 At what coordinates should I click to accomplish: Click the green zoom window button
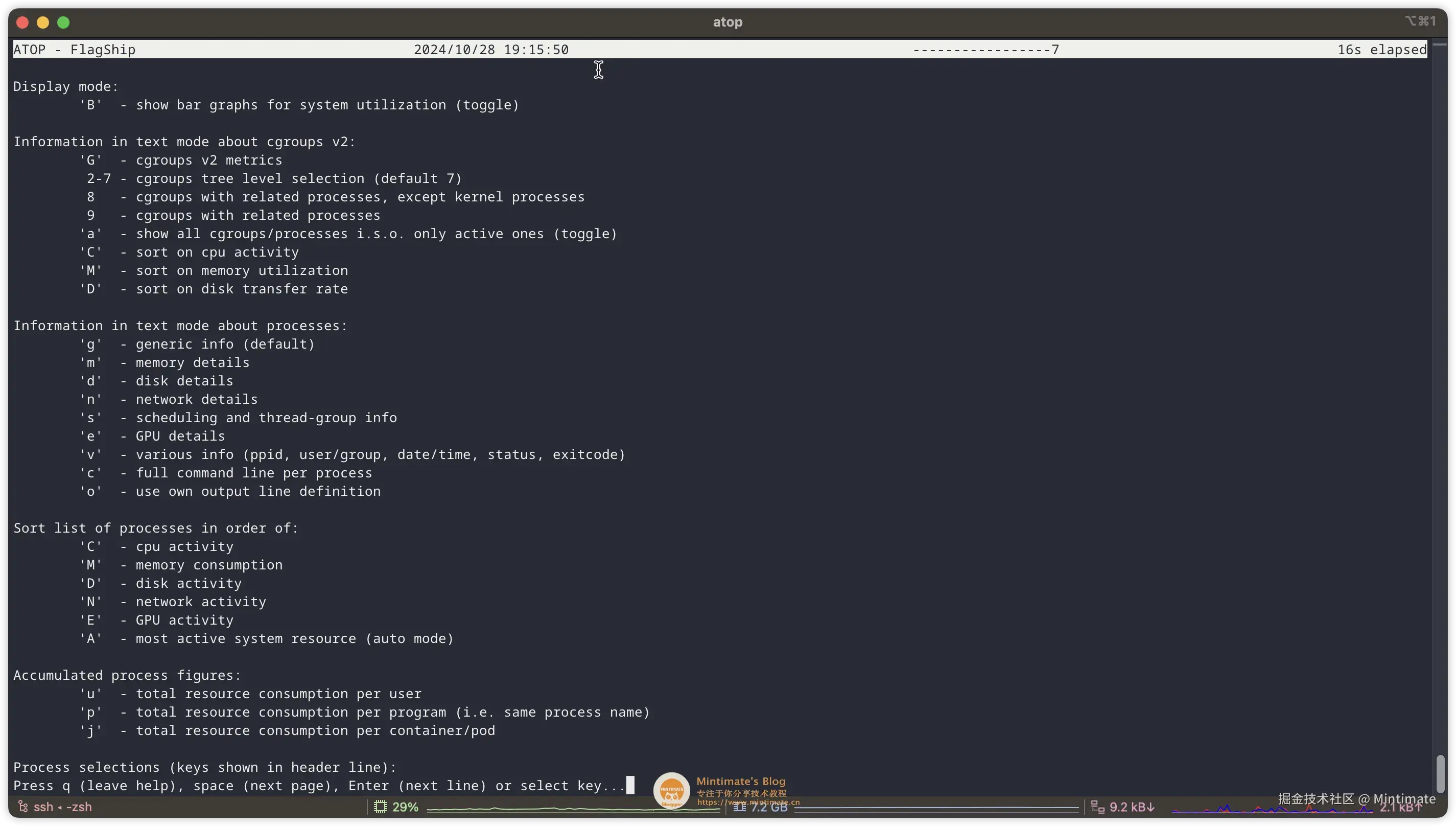pyautogui.click(x=63, y=22)
